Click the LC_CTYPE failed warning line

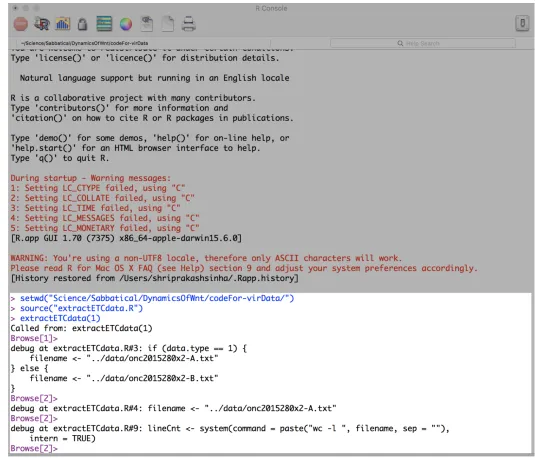coord(98,188)
